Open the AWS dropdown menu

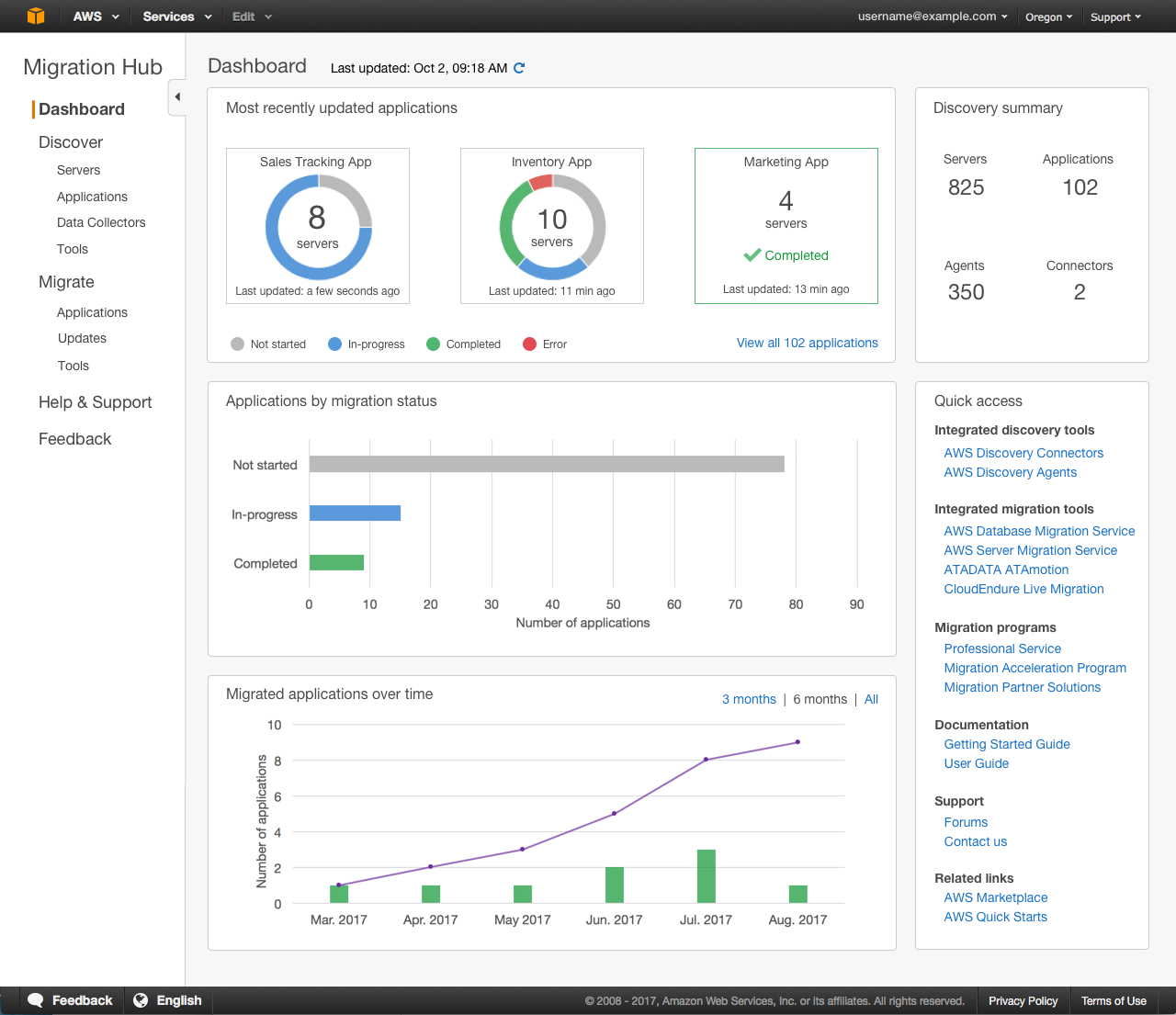96,17
